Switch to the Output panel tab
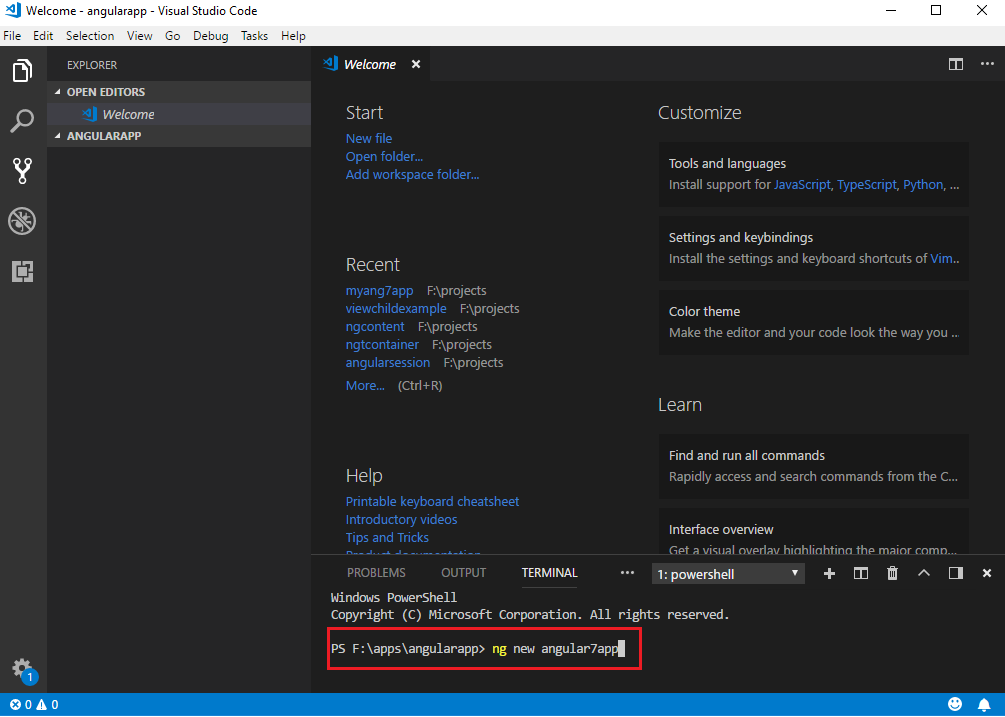This screenshot has height=717, width=1005. [463, 573]
